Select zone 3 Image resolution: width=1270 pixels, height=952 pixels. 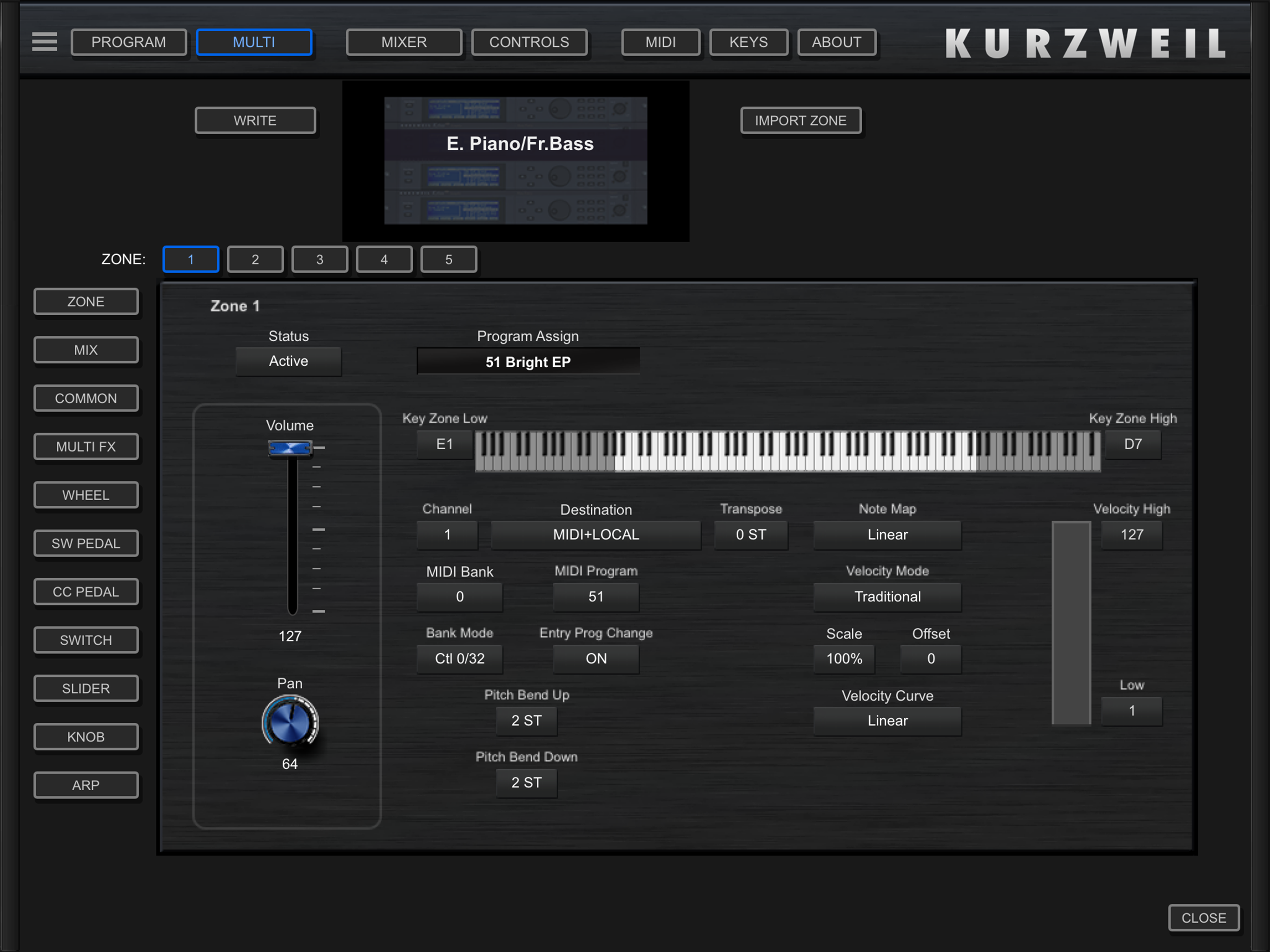tap(320, 259)
